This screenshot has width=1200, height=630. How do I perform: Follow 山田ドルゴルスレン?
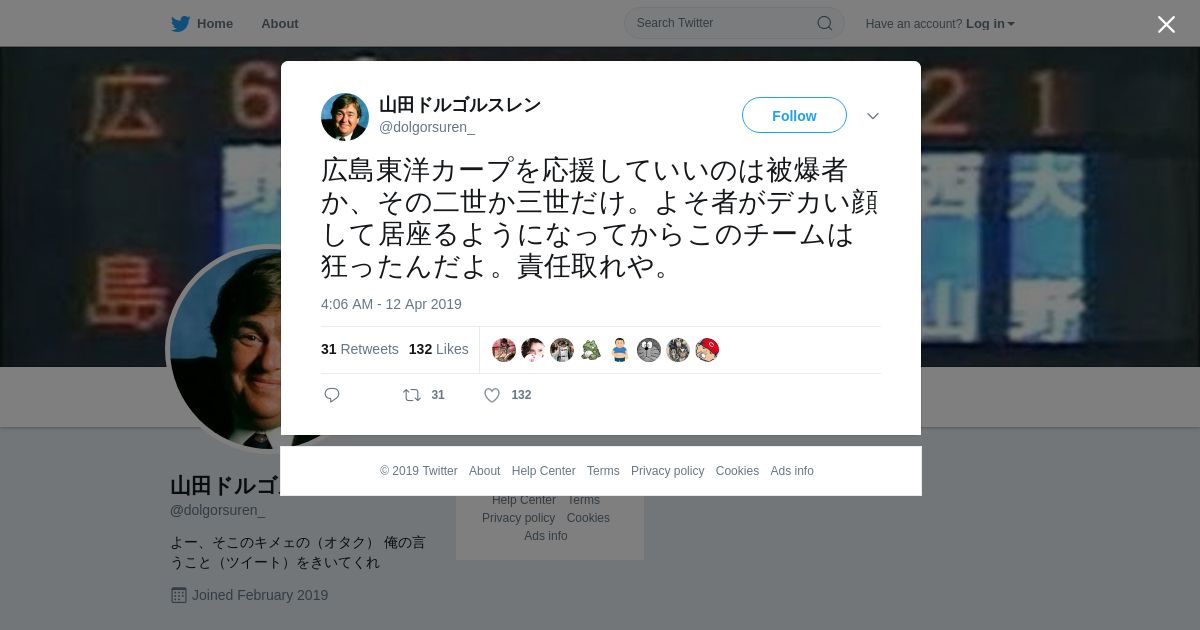794,116
